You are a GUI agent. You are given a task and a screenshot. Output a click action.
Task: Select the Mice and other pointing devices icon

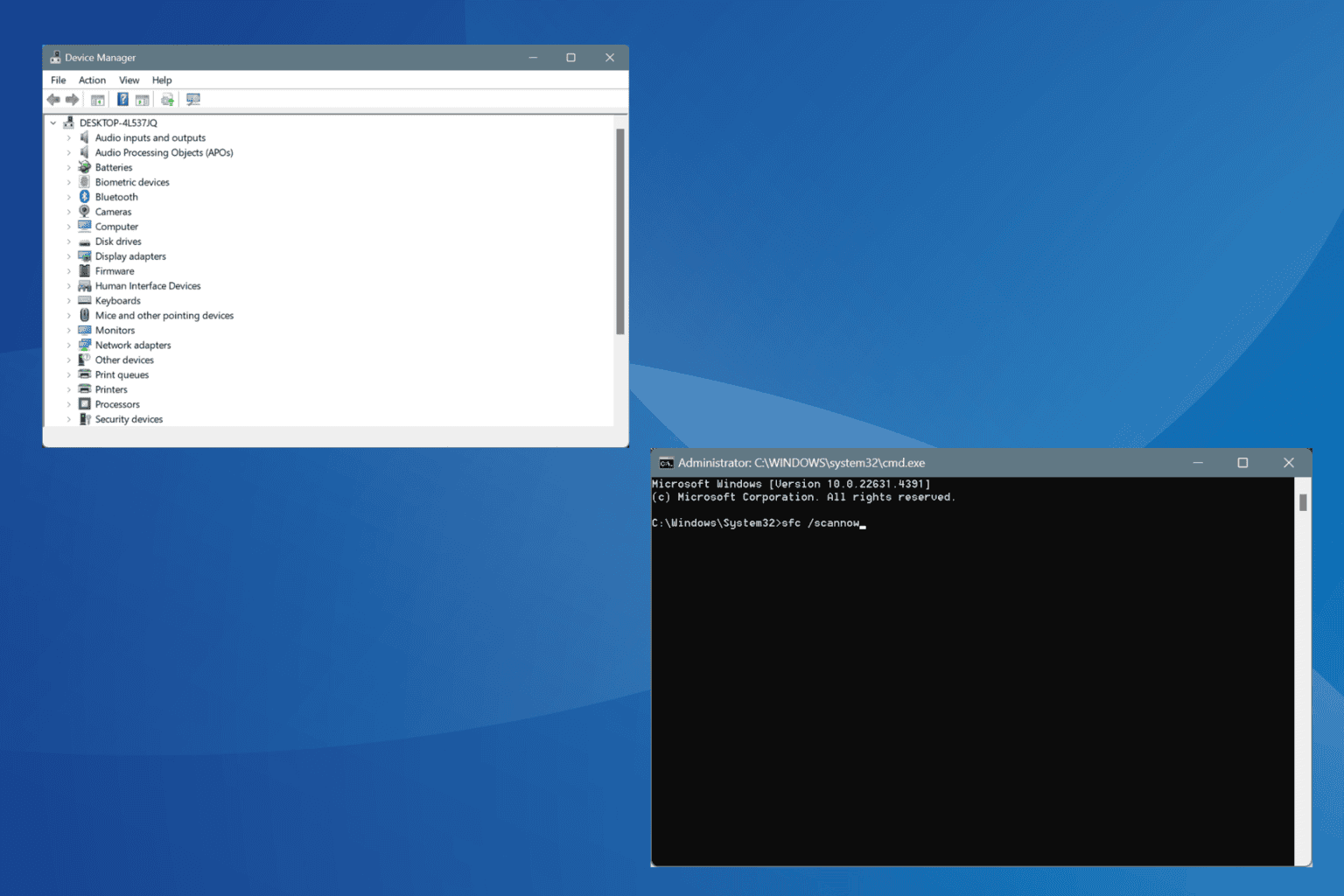point(85,315)
